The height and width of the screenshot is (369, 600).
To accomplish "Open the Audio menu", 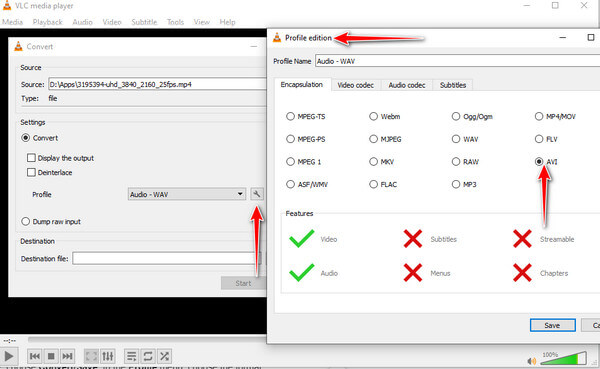I will [83, 22].
